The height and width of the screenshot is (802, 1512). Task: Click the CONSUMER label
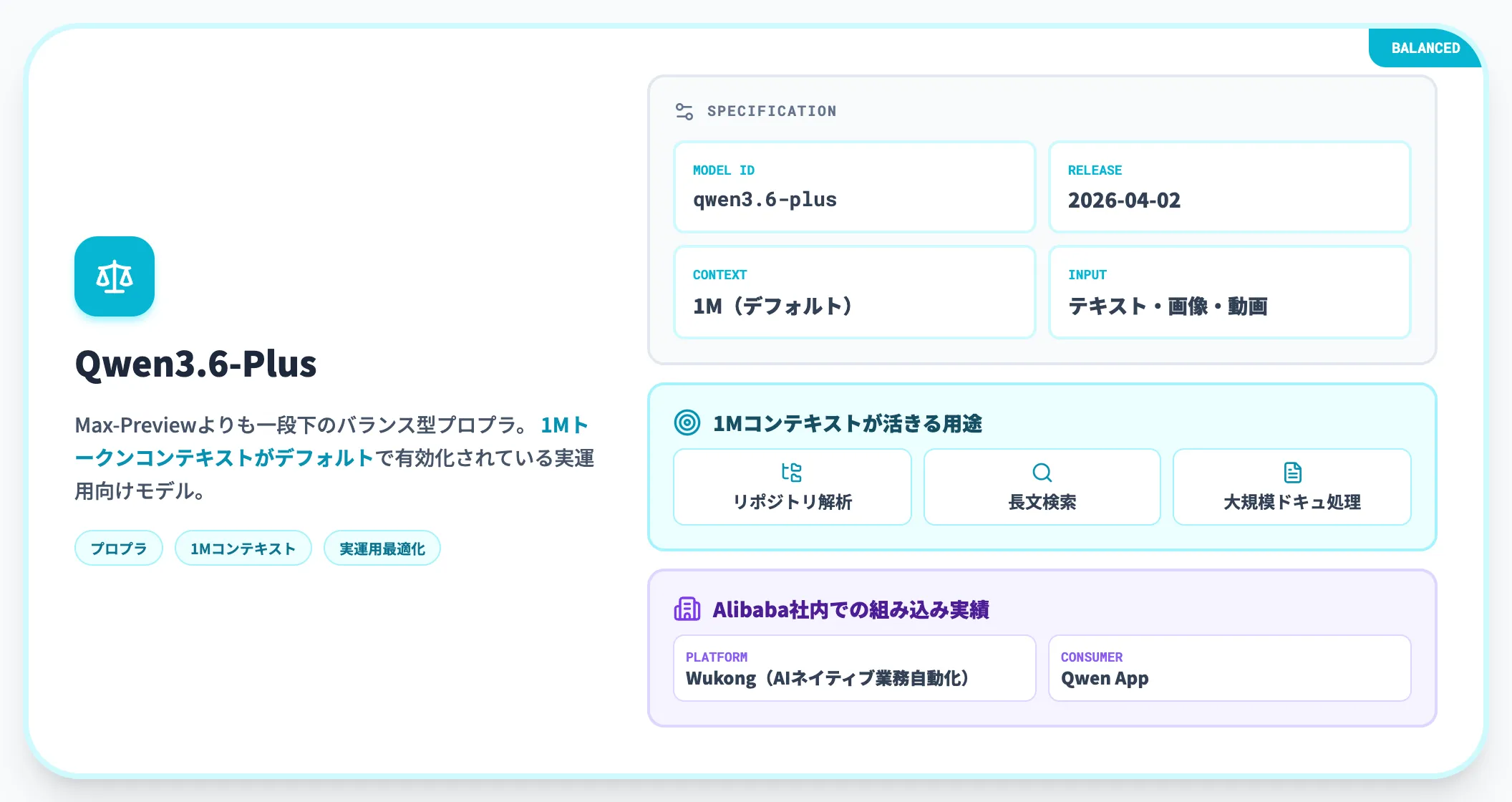tap(1092, 657)
